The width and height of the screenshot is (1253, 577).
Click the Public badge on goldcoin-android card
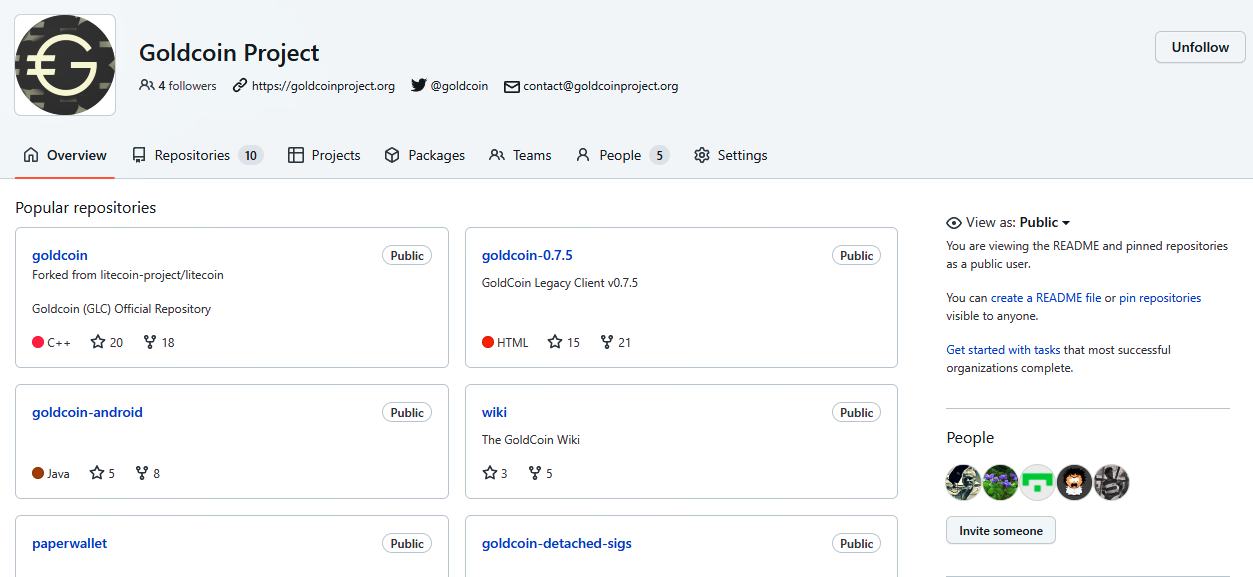[x=407, y=413]
